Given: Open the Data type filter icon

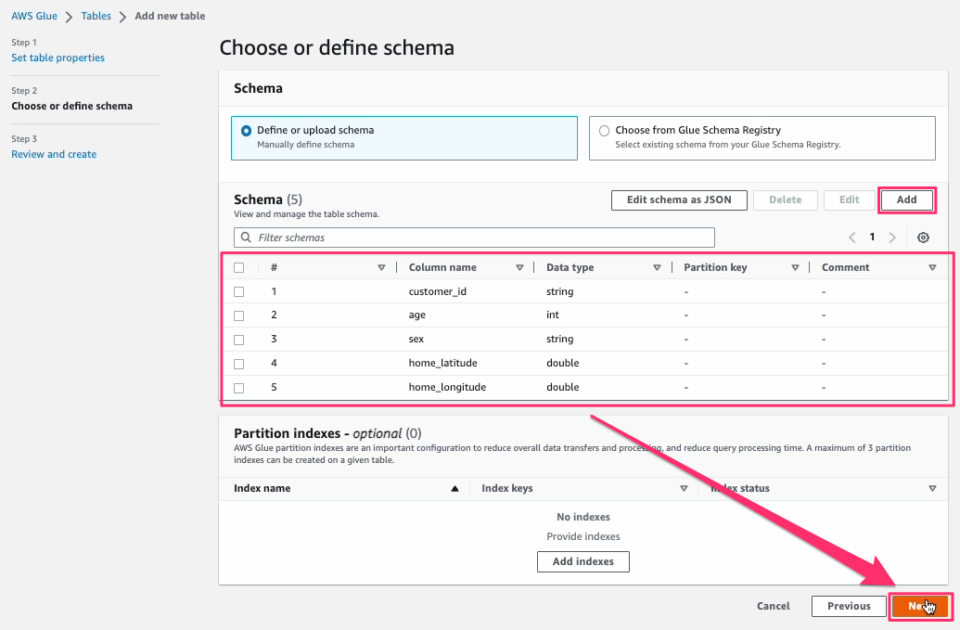Looking at the screenshot, I should [656, 267].
